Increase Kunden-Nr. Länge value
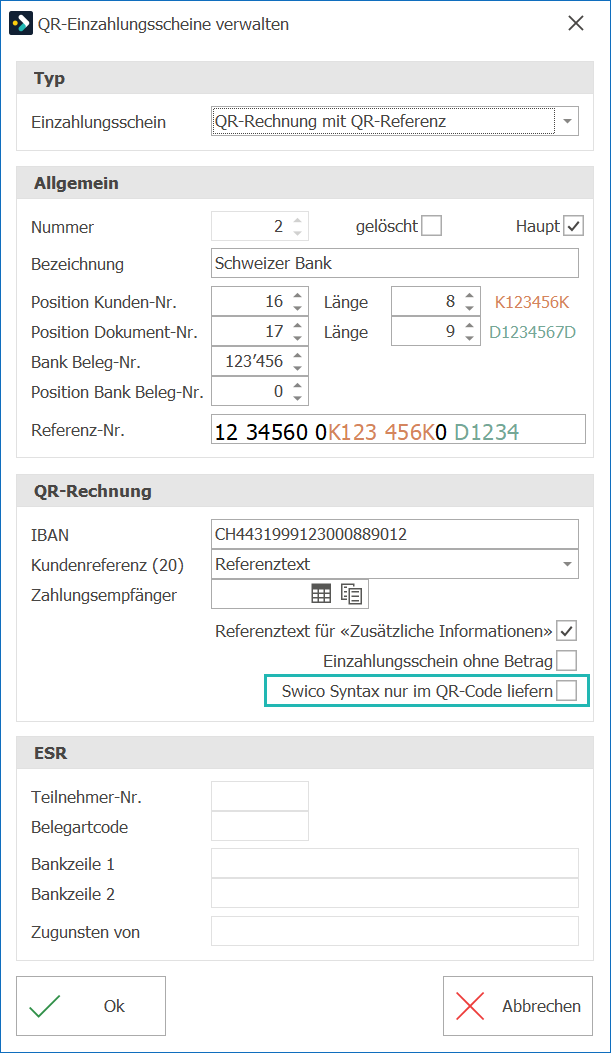This screenshot has height=1053, width=611. pos(469,295)
